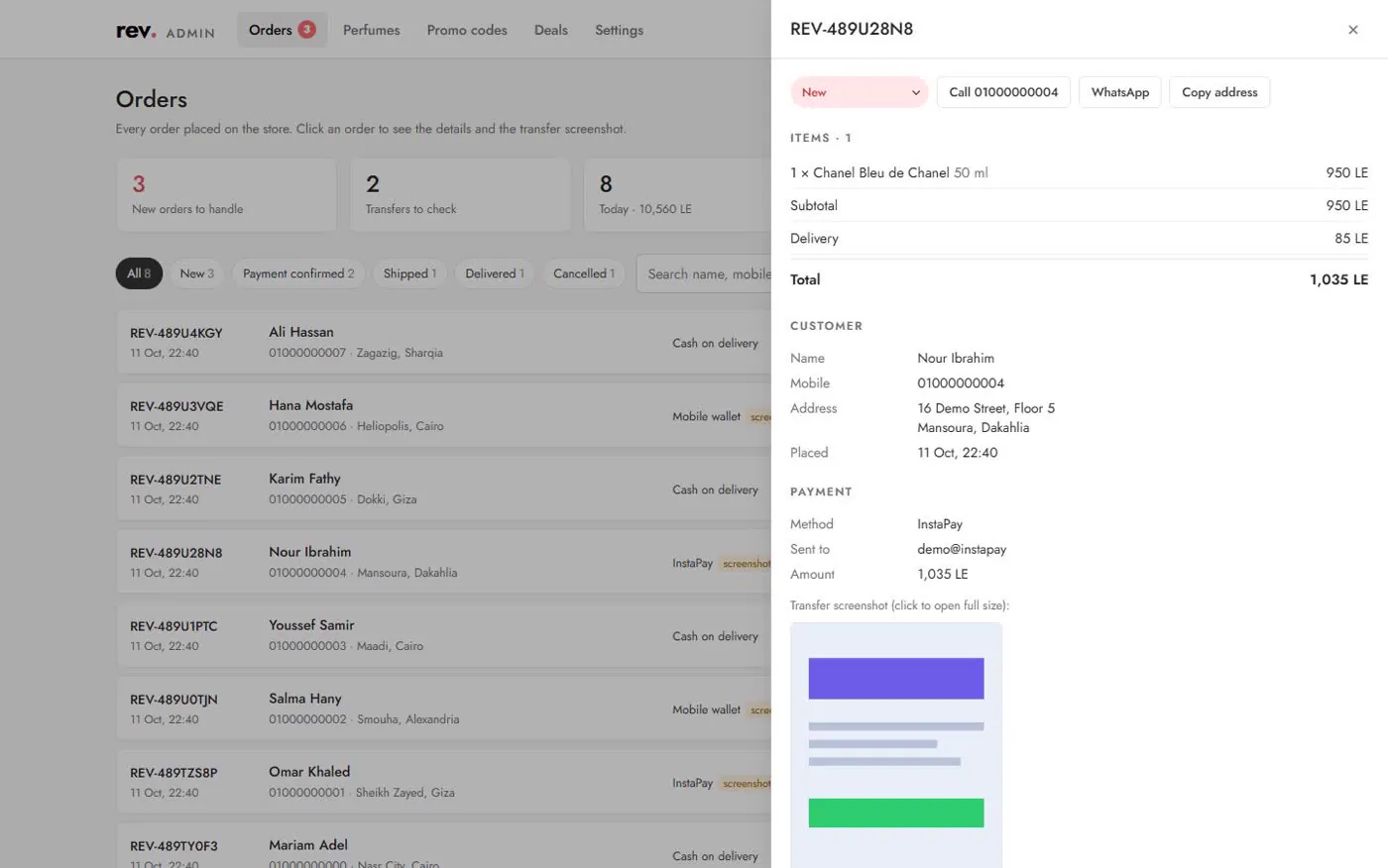Switch to the Promo codes tab
1388x868 pixels.
pyautogui.click(x=467, y=30)
